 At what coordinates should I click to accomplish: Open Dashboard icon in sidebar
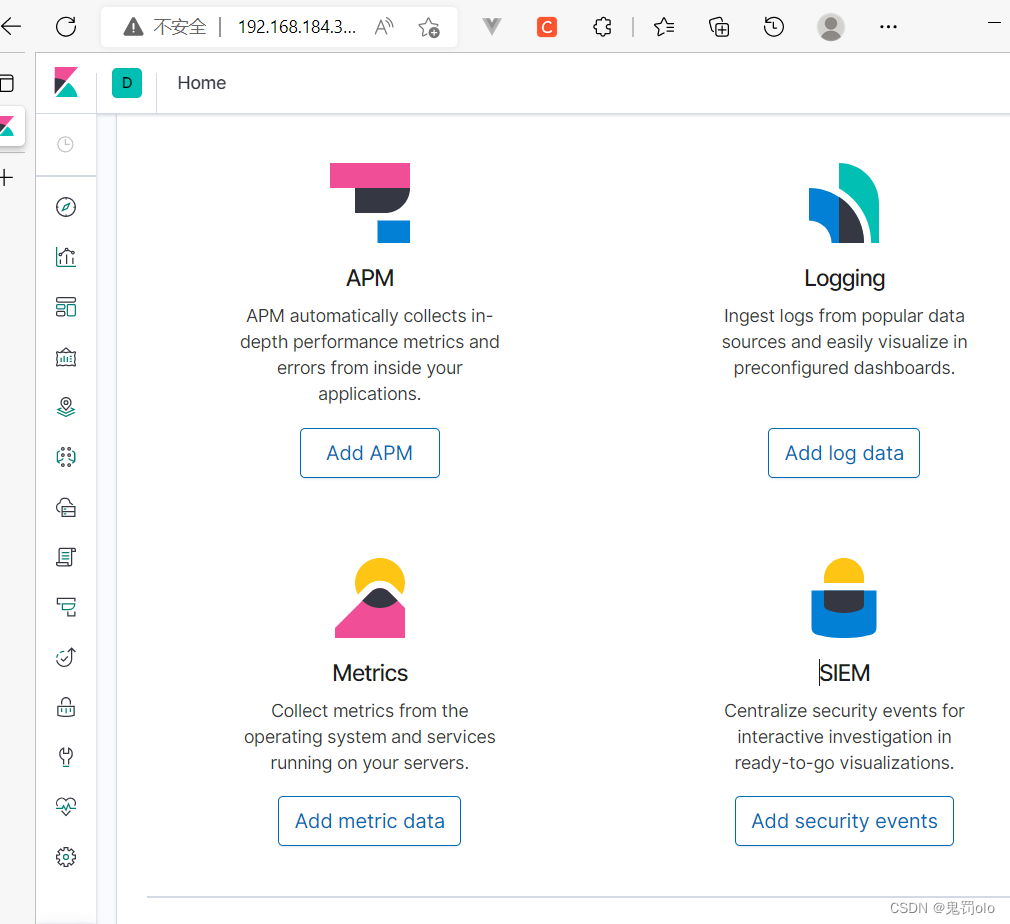(x=66, y=307)
